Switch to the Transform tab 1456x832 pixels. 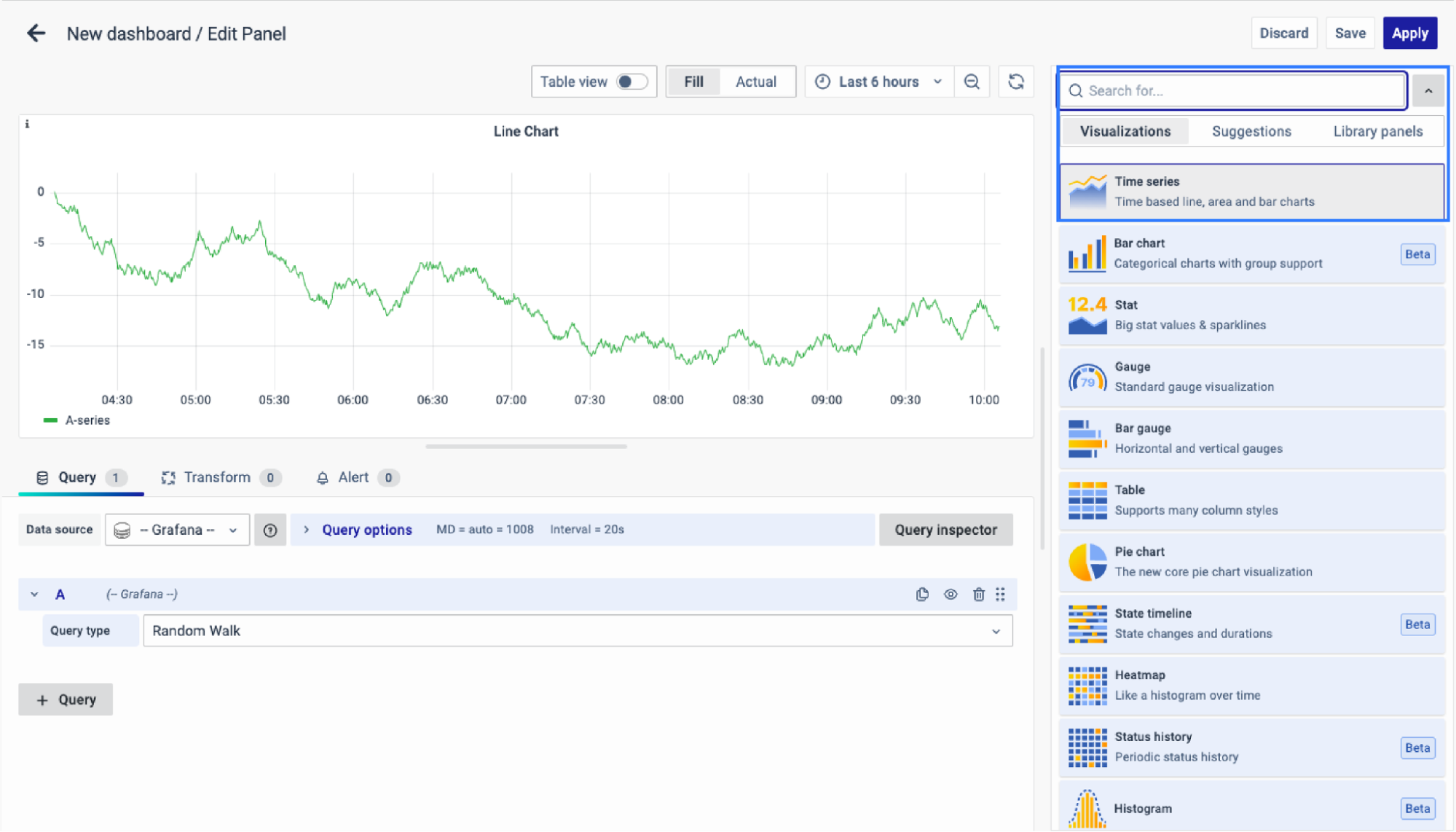(216, 478)
